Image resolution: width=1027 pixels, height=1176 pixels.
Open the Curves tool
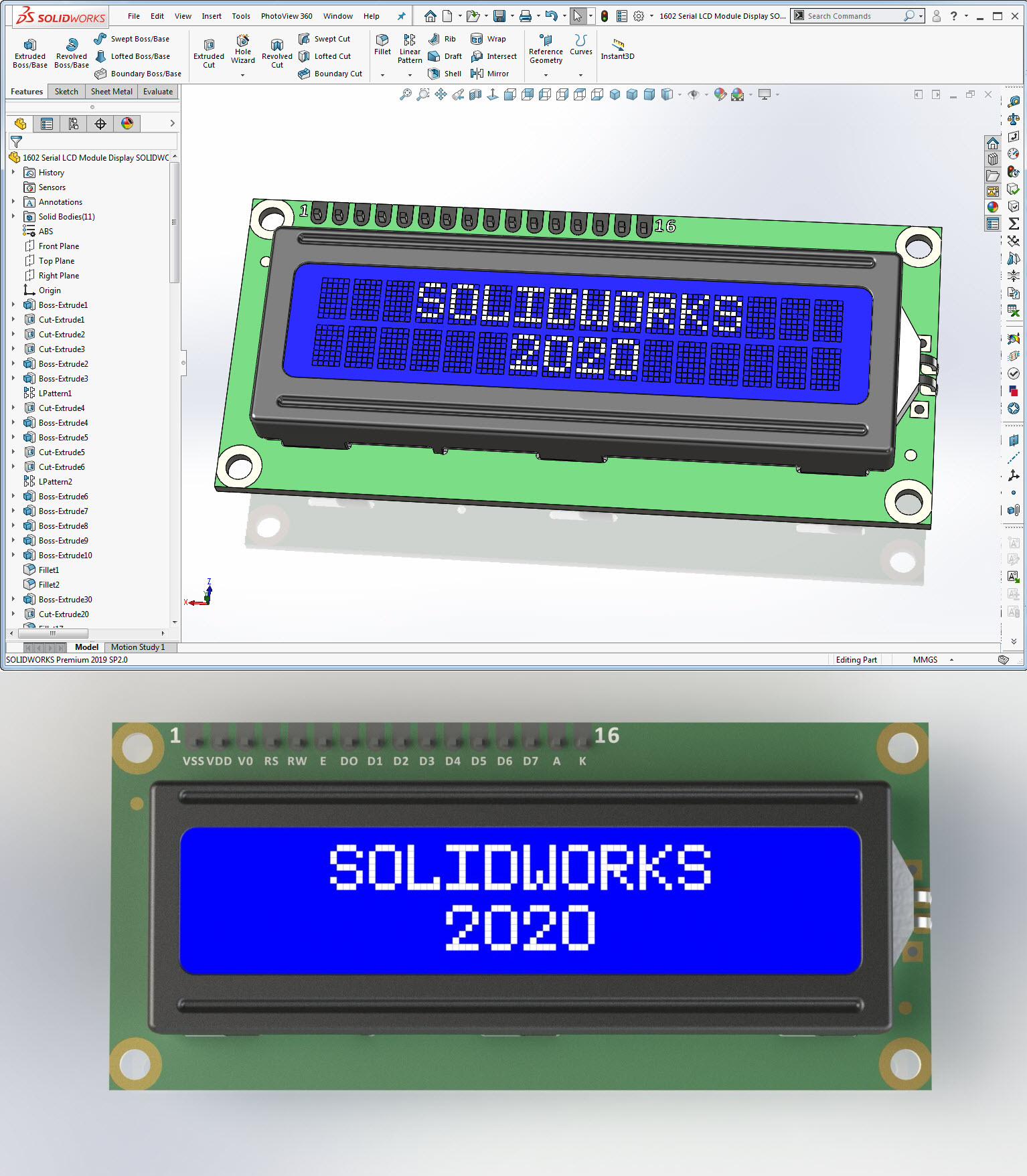(581, 45)
